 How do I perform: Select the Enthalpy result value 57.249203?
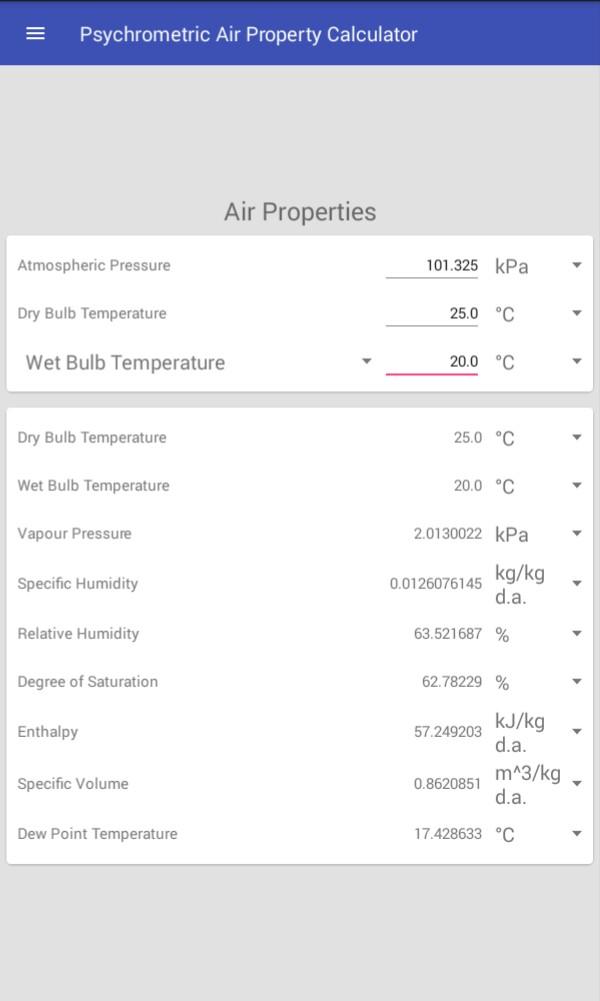(x=447, y=732)
